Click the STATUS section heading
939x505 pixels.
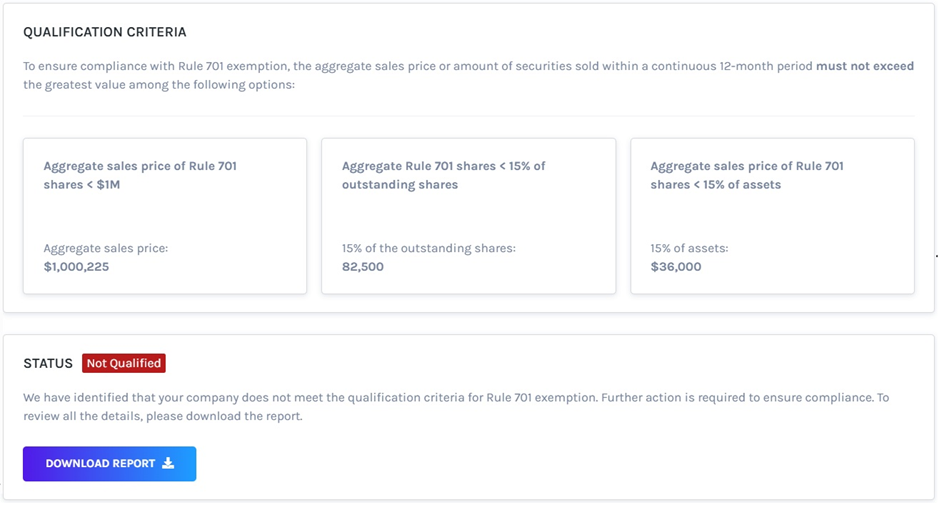[48, 363]
